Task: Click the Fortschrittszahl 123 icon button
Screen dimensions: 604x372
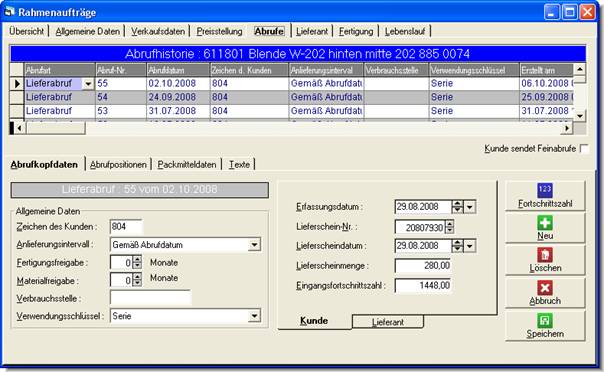Action: (x=545, y=196)
